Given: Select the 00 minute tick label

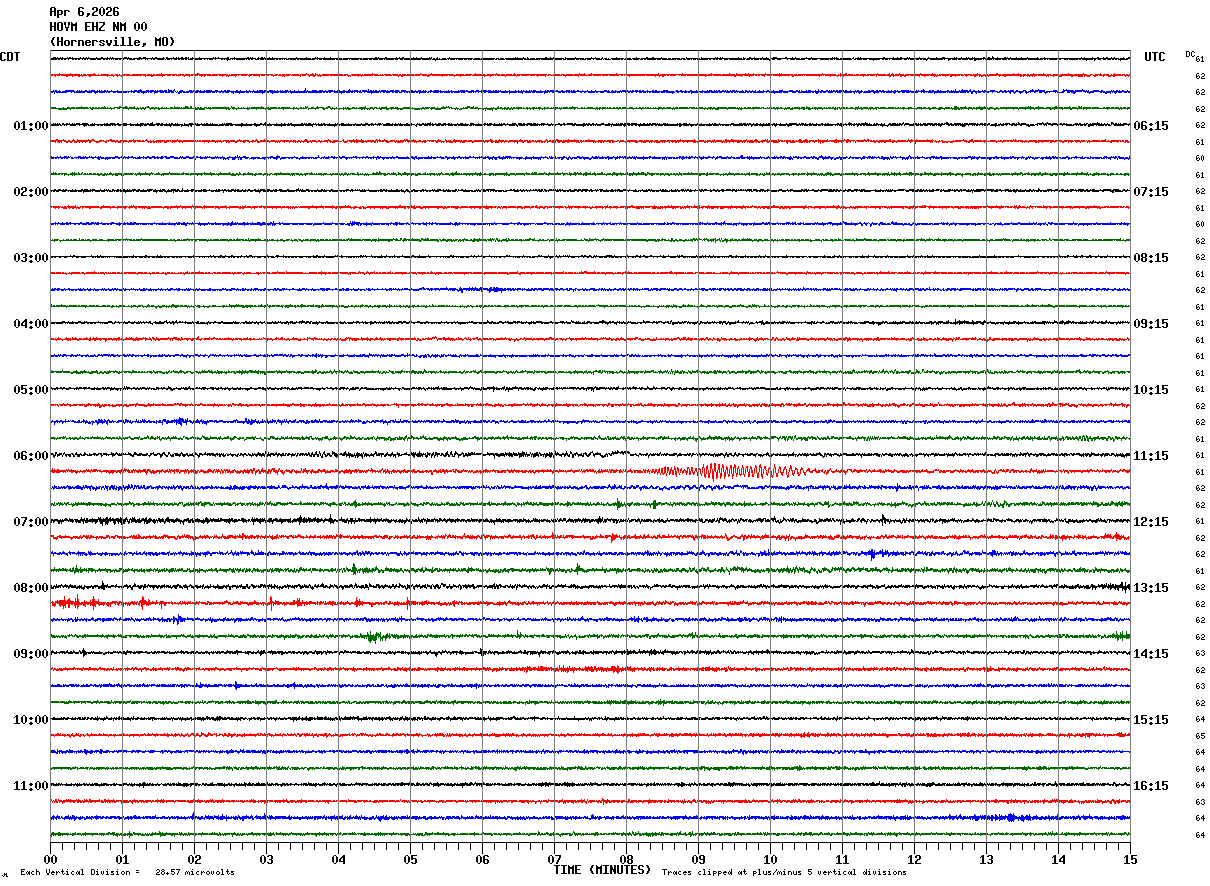Looking at the screenshot, I should click(x=50, y=859).
